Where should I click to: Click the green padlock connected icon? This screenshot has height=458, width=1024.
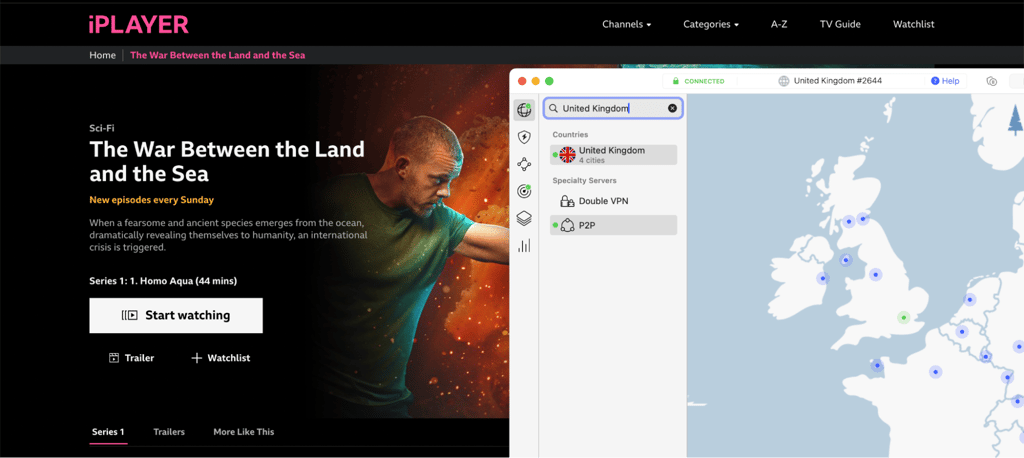tap(675, 81)
